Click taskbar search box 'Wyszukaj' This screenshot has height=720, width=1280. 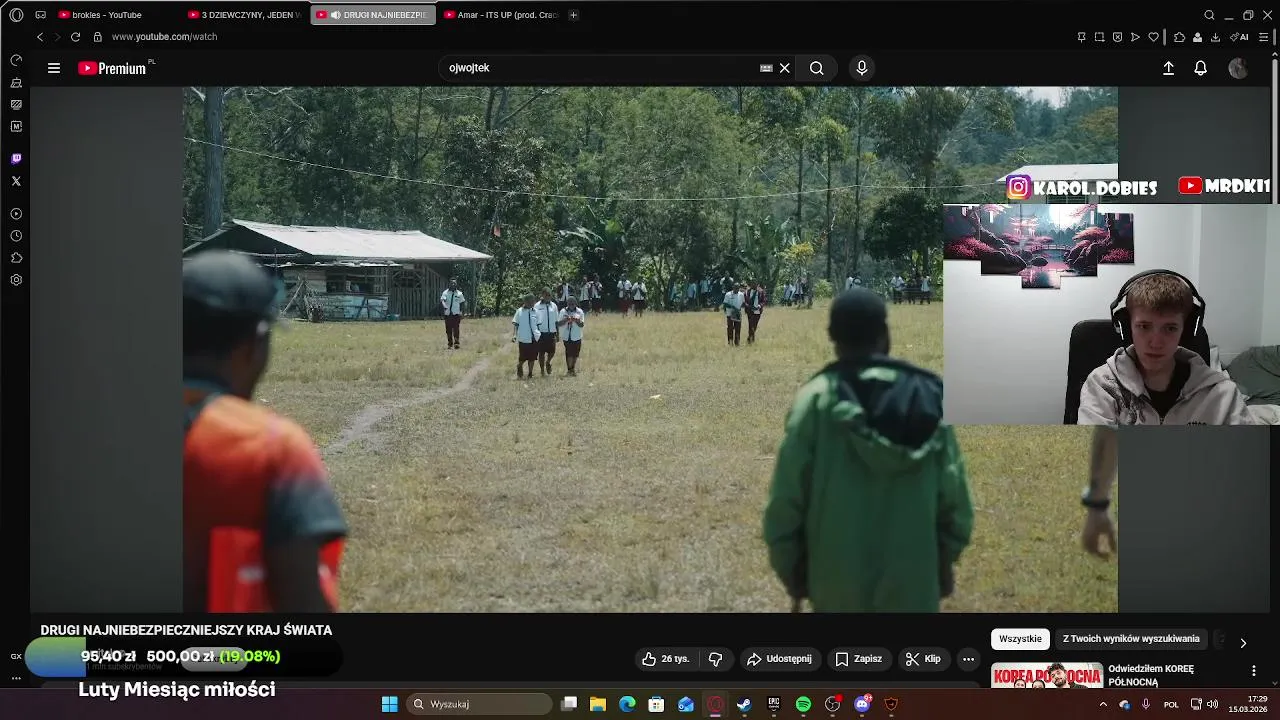click(x=481, y=704)
